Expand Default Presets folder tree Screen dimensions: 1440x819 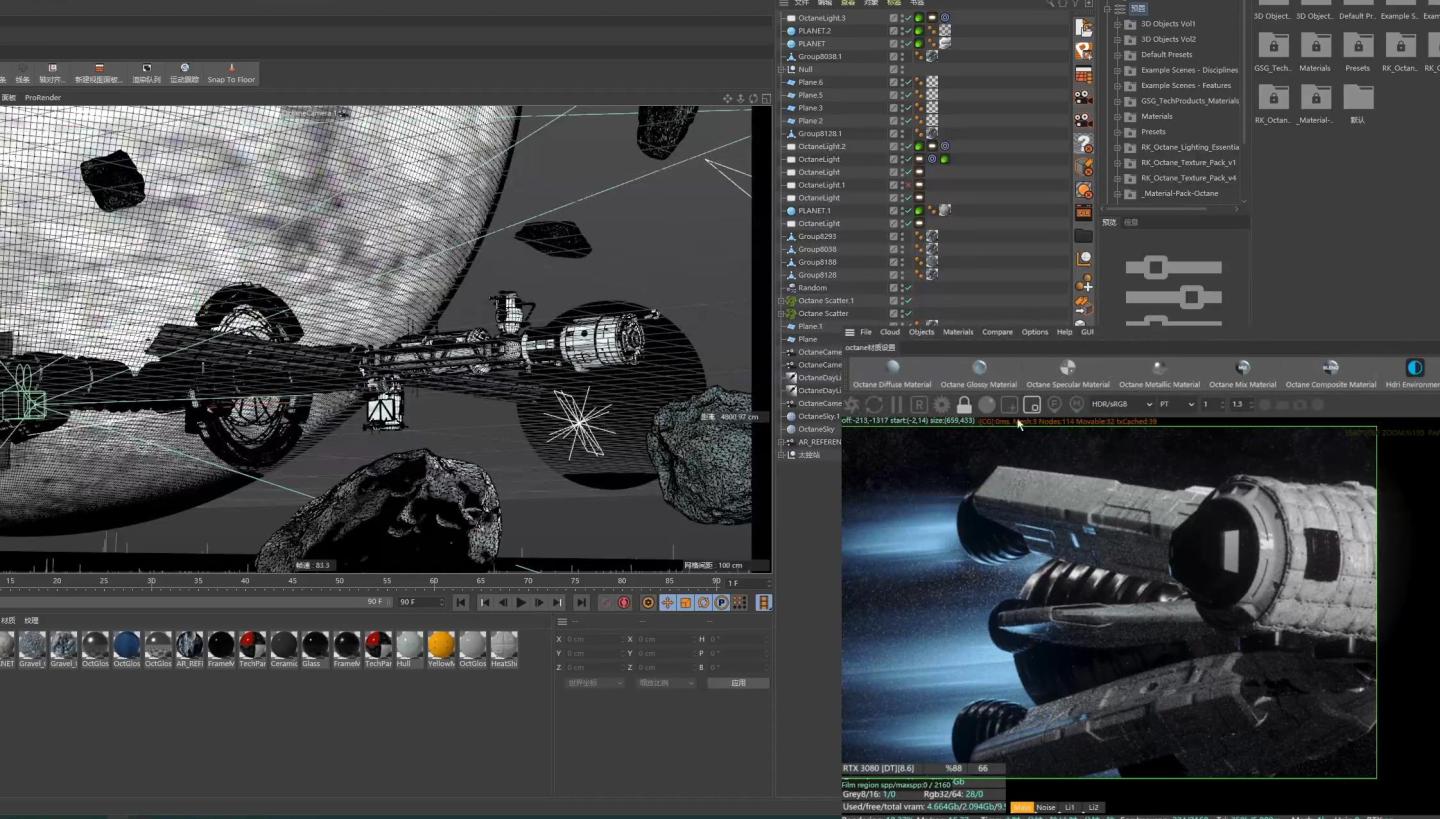coord(1117,55)
